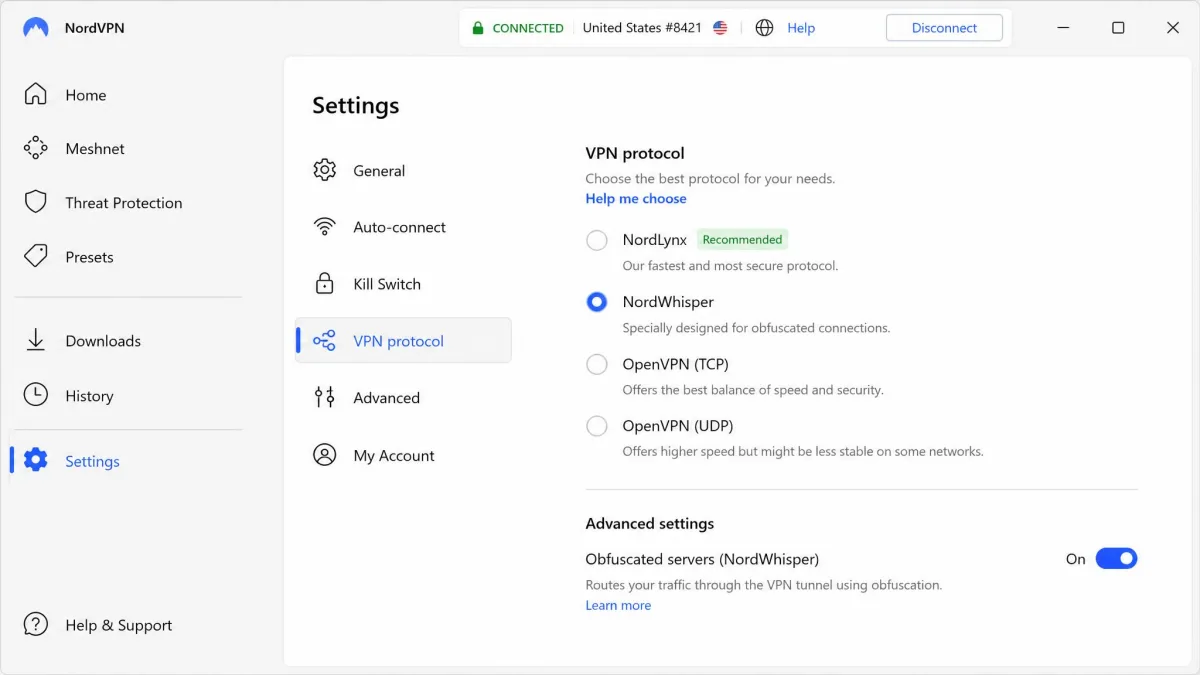Click the Advanced sliders icon
1200x675 pixels.
324,397
